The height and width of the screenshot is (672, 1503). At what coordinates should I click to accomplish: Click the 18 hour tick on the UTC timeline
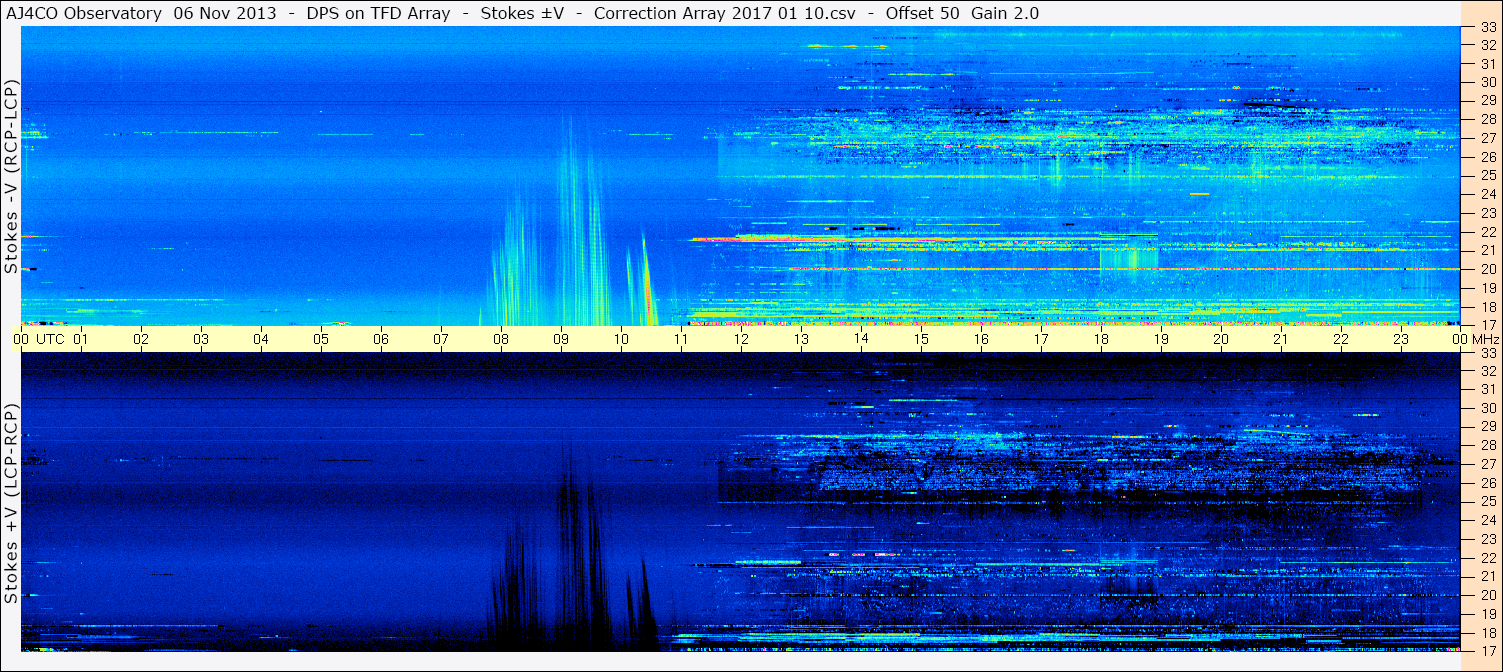click(x=1100, y=339)
